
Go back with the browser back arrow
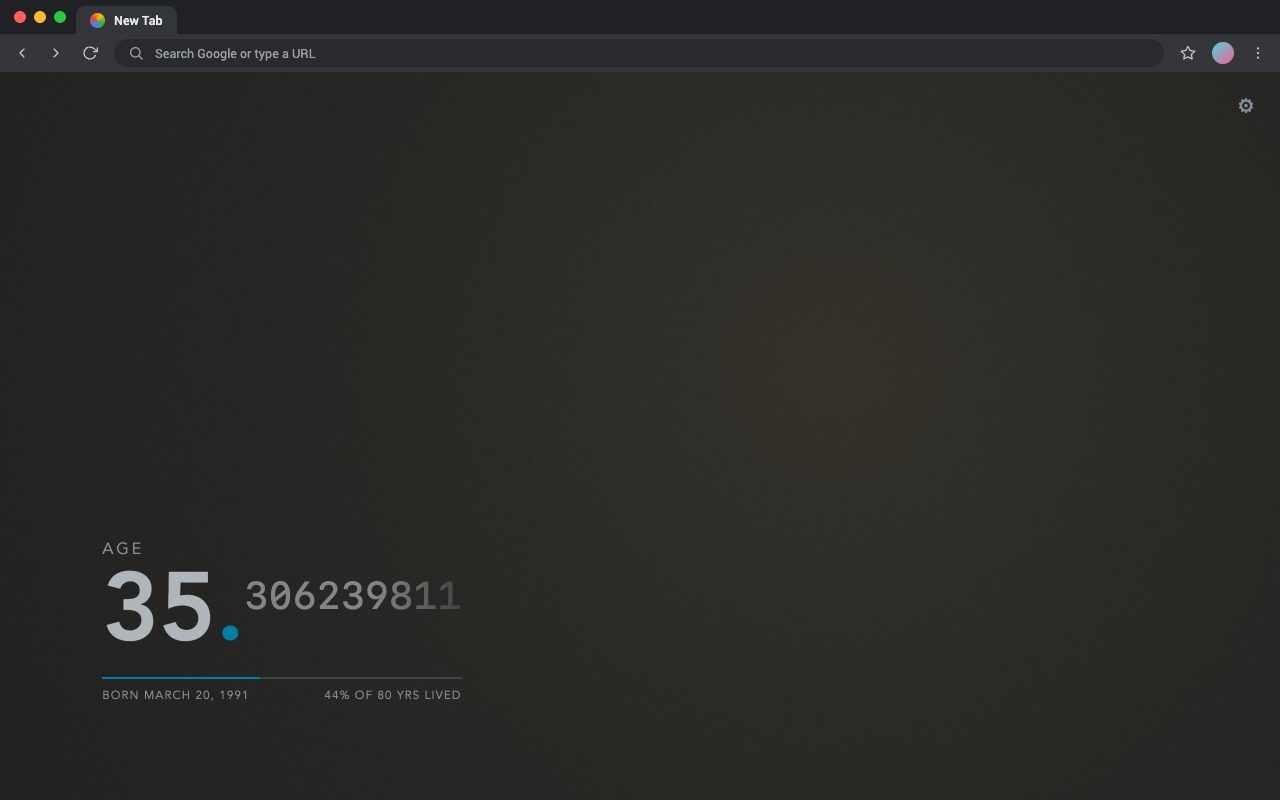(22, 53)
